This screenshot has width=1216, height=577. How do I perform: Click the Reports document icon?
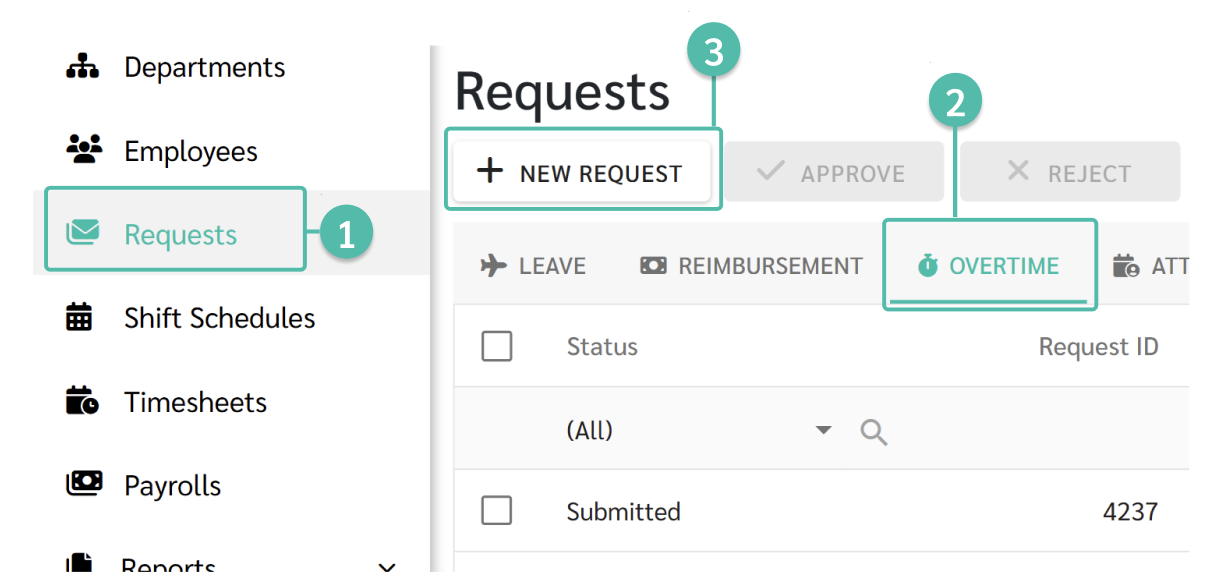(80, 565)
